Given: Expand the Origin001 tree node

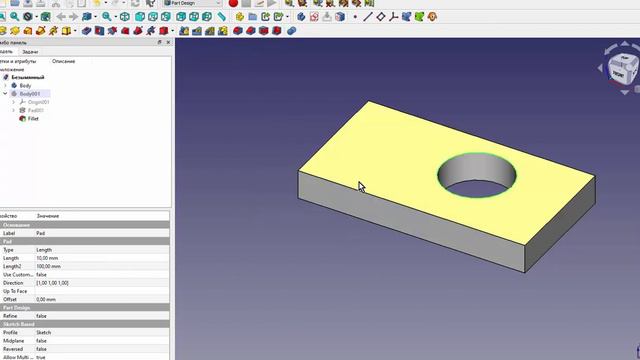Looking at the screenshot, I should click(13, 102).
